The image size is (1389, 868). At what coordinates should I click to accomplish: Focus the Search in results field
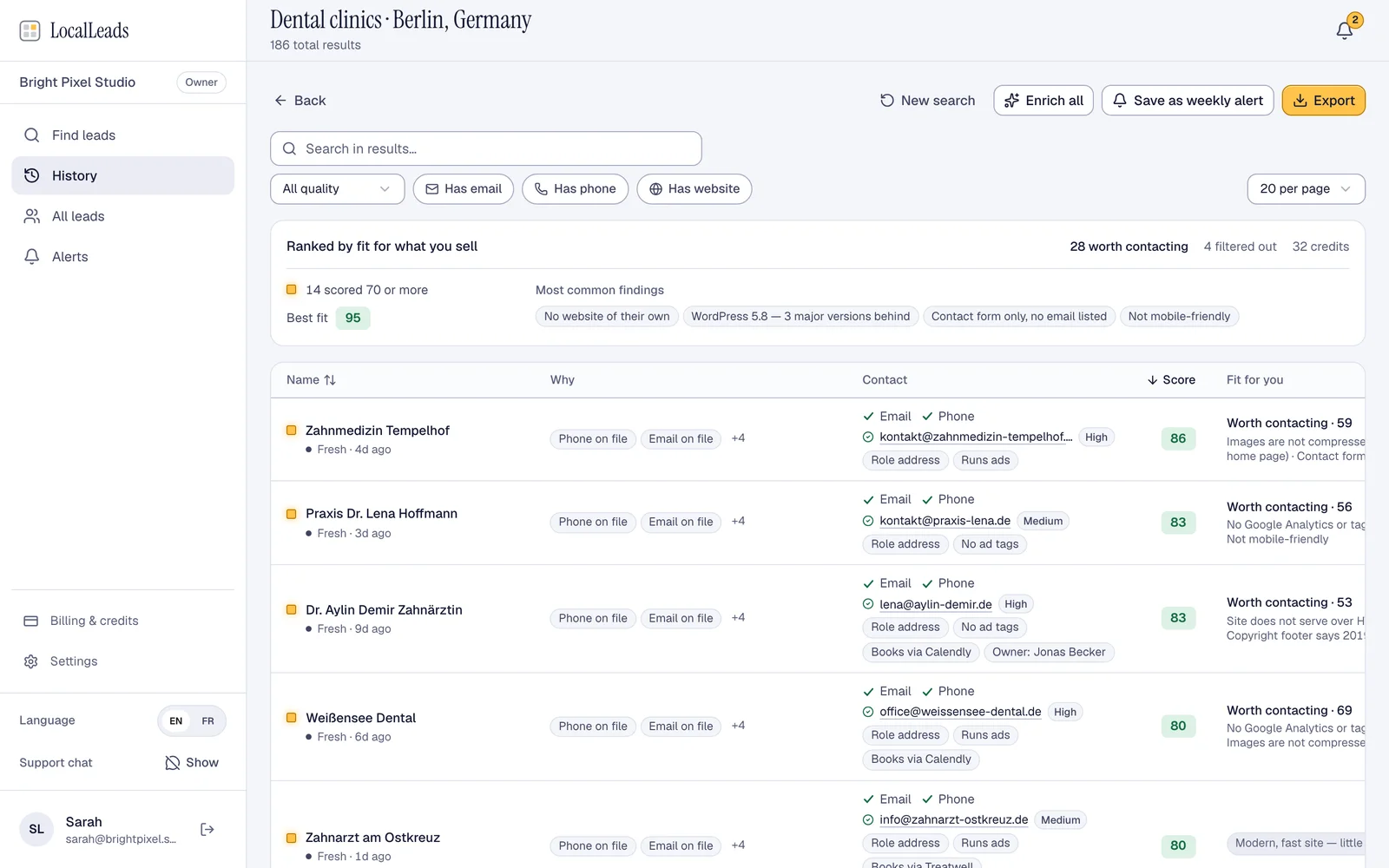486,148
